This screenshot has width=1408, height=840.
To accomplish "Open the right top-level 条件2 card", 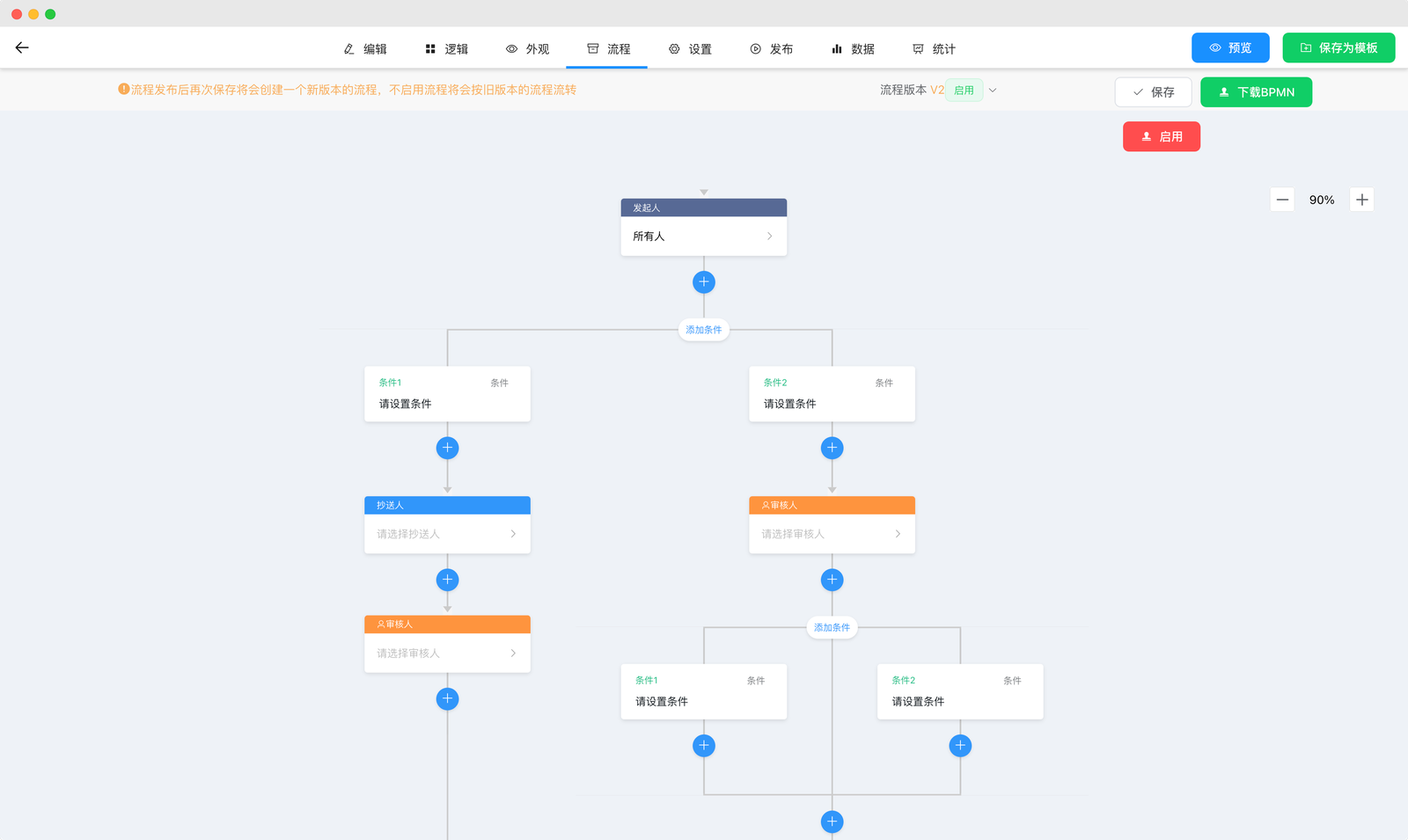I will click(832, 394).
